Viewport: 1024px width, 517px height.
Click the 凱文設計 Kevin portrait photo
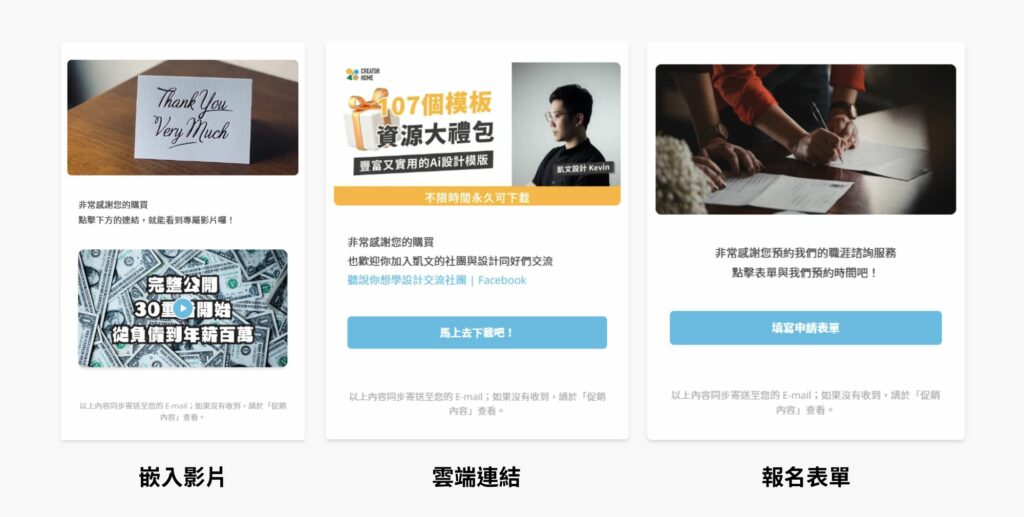(x=566, y=124)
